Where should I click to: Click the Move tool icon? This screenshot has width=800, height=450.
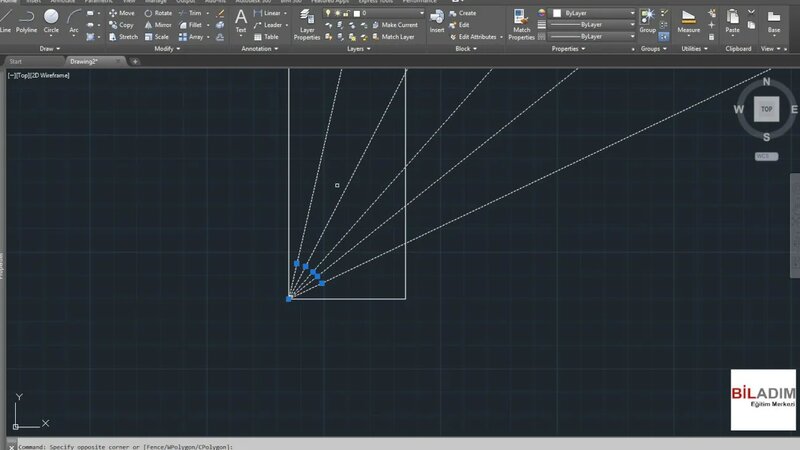pyautogui.click(x=113, y=13)
